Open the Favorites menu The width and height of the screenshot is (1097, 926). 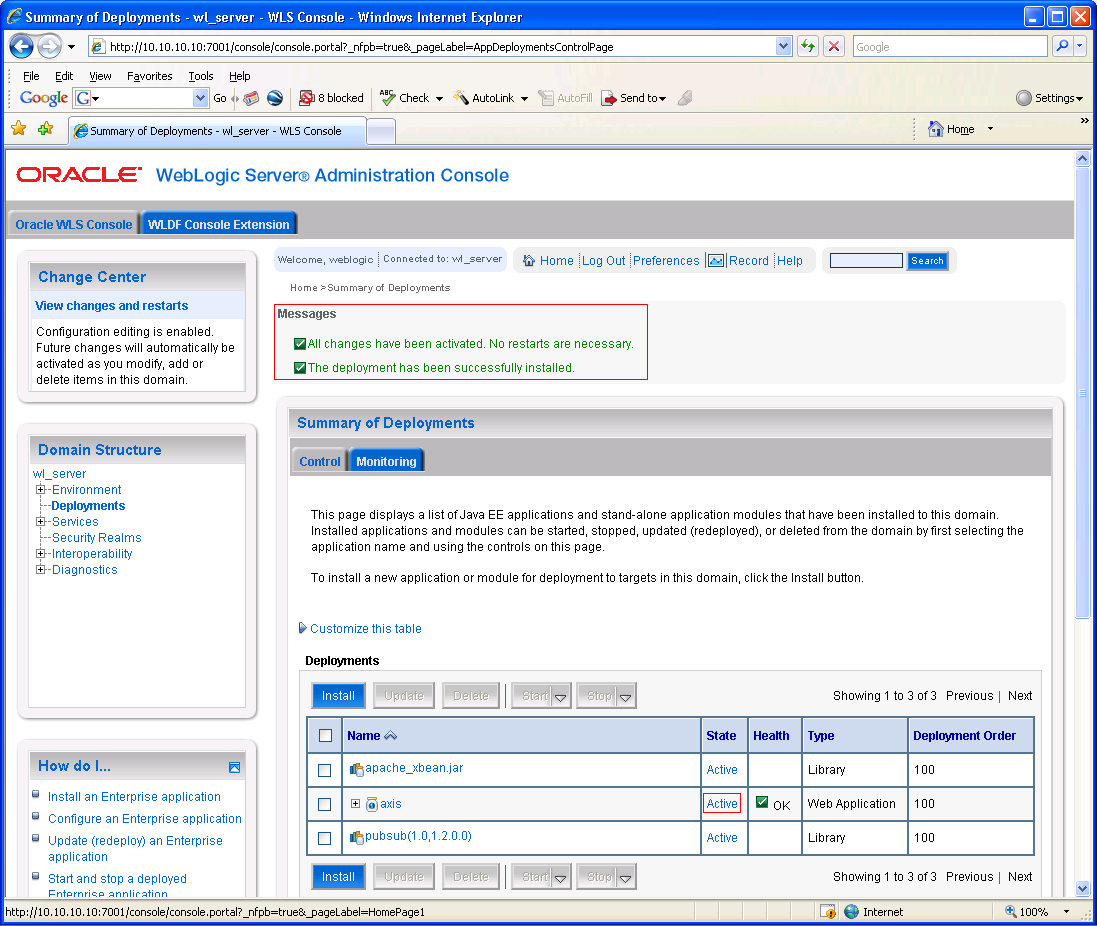click(x=150, y=76)
